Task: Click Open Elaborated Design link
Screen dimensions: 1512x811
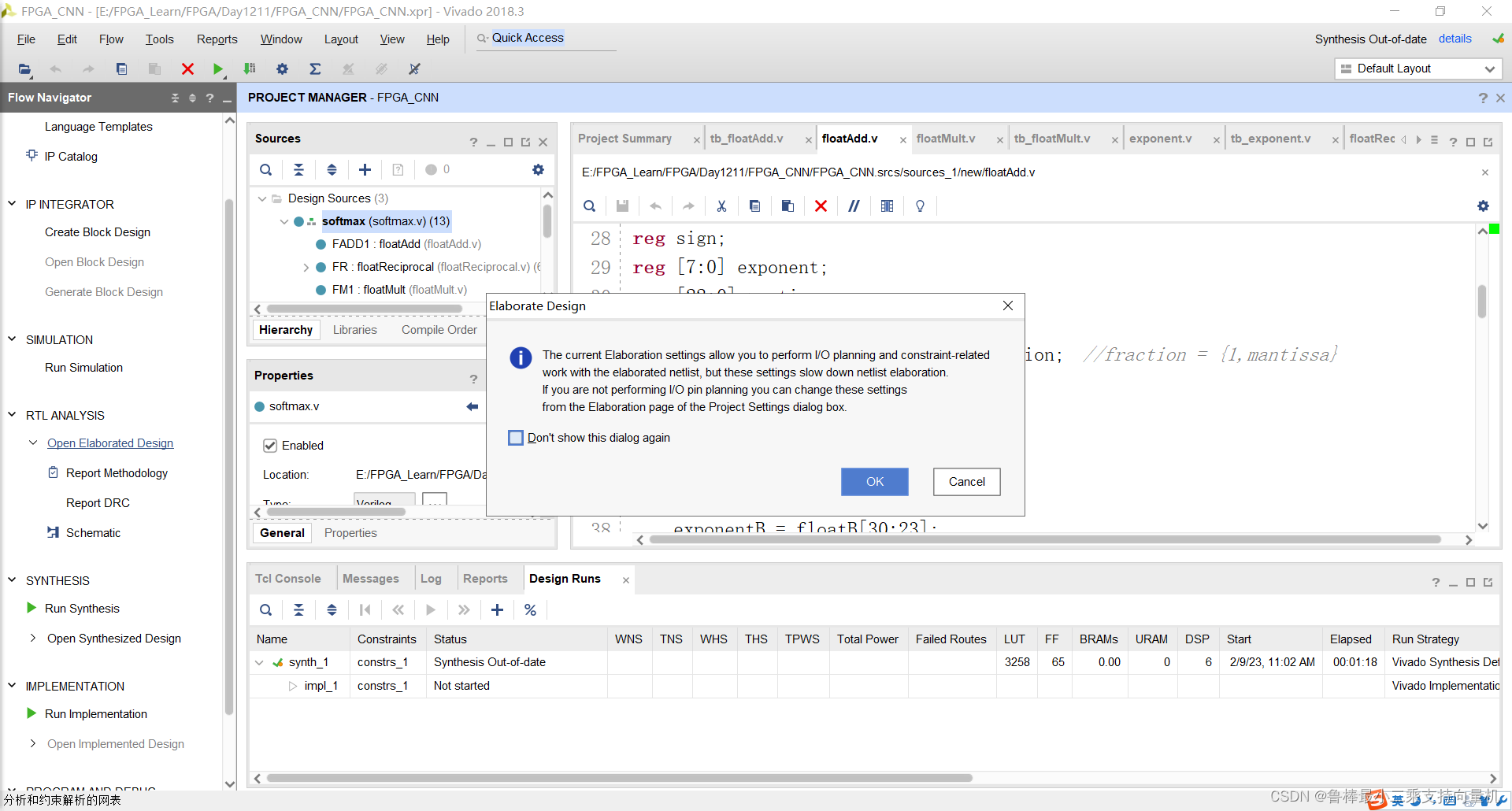Action: tap(110, 443)
